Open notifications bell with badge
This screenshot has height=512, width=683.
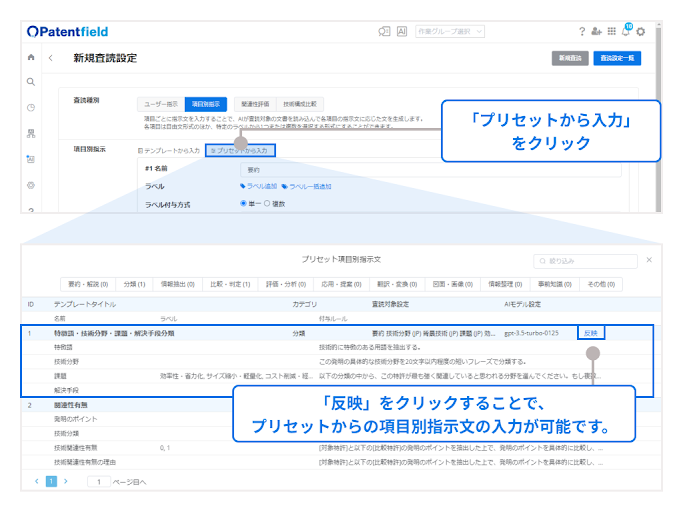626,32
